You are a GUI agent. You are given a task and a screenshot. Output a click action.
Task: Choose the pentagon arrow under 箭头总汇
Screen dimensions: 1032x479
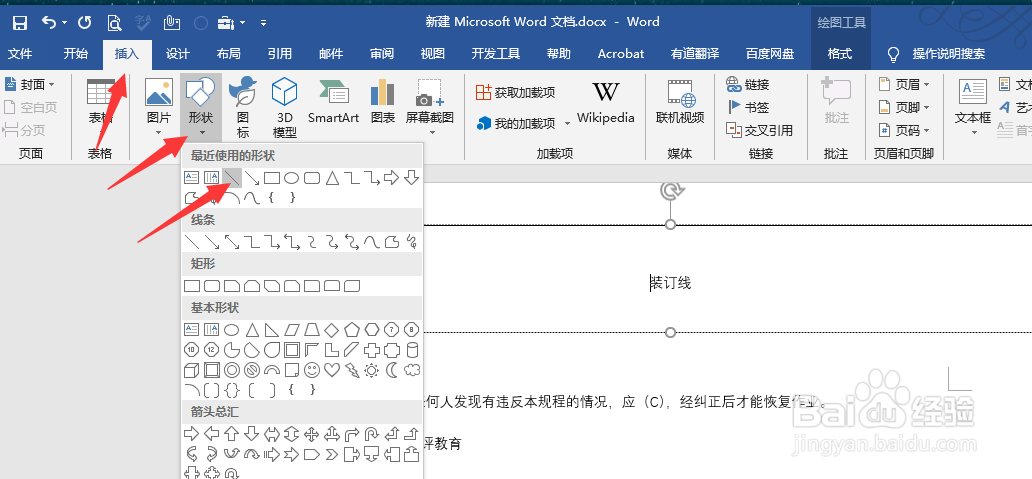tap(312, 454)
